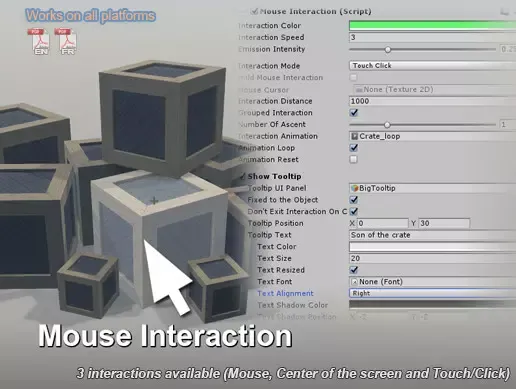The width and height of the screenshot is (516, 389).
Task: Toggle the Mouse Interaction script enabled checkbox
Action: coord(255,11)
